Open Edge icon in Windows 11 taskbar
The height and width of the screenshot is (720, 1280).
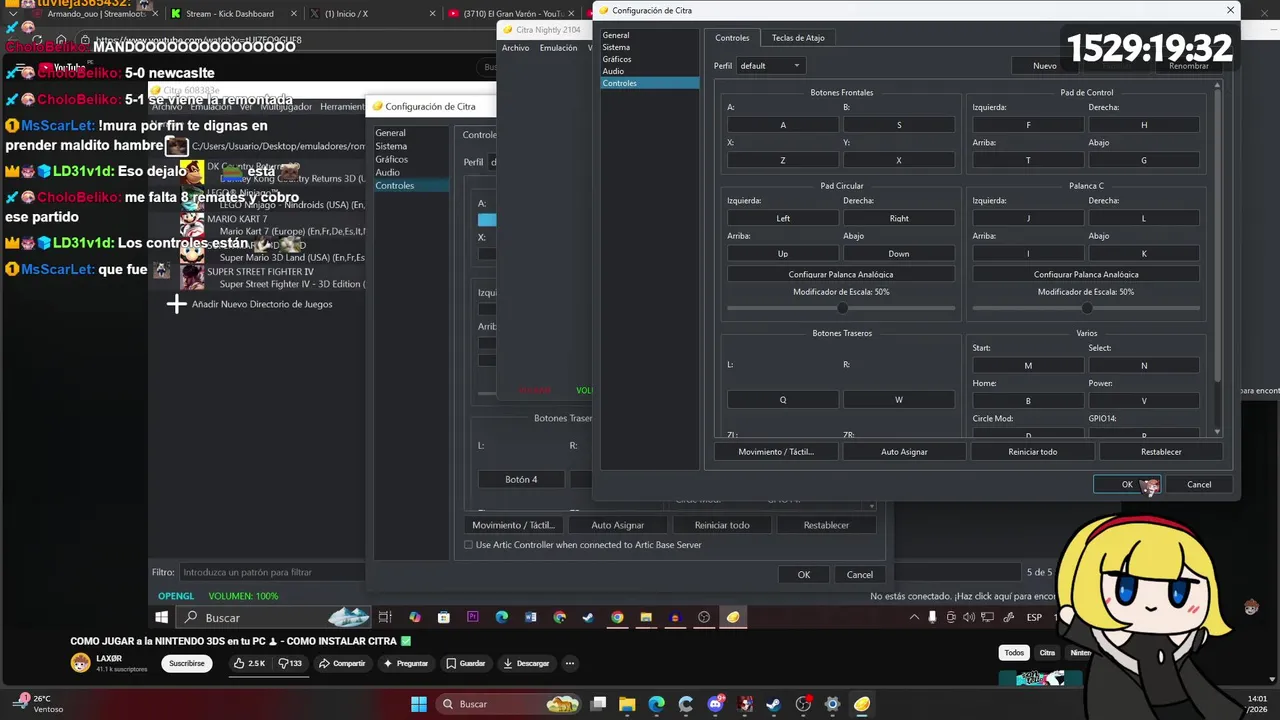coord(656,704)
